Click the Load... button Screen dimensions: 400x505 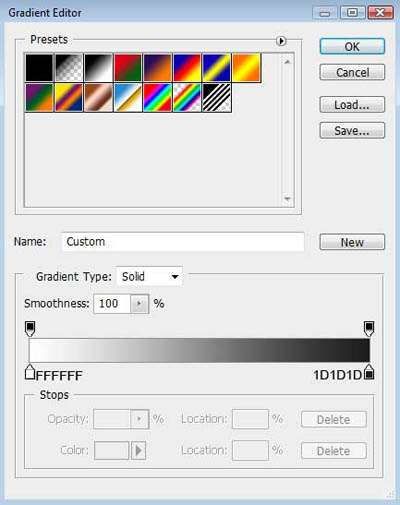(x=352, y=105)
